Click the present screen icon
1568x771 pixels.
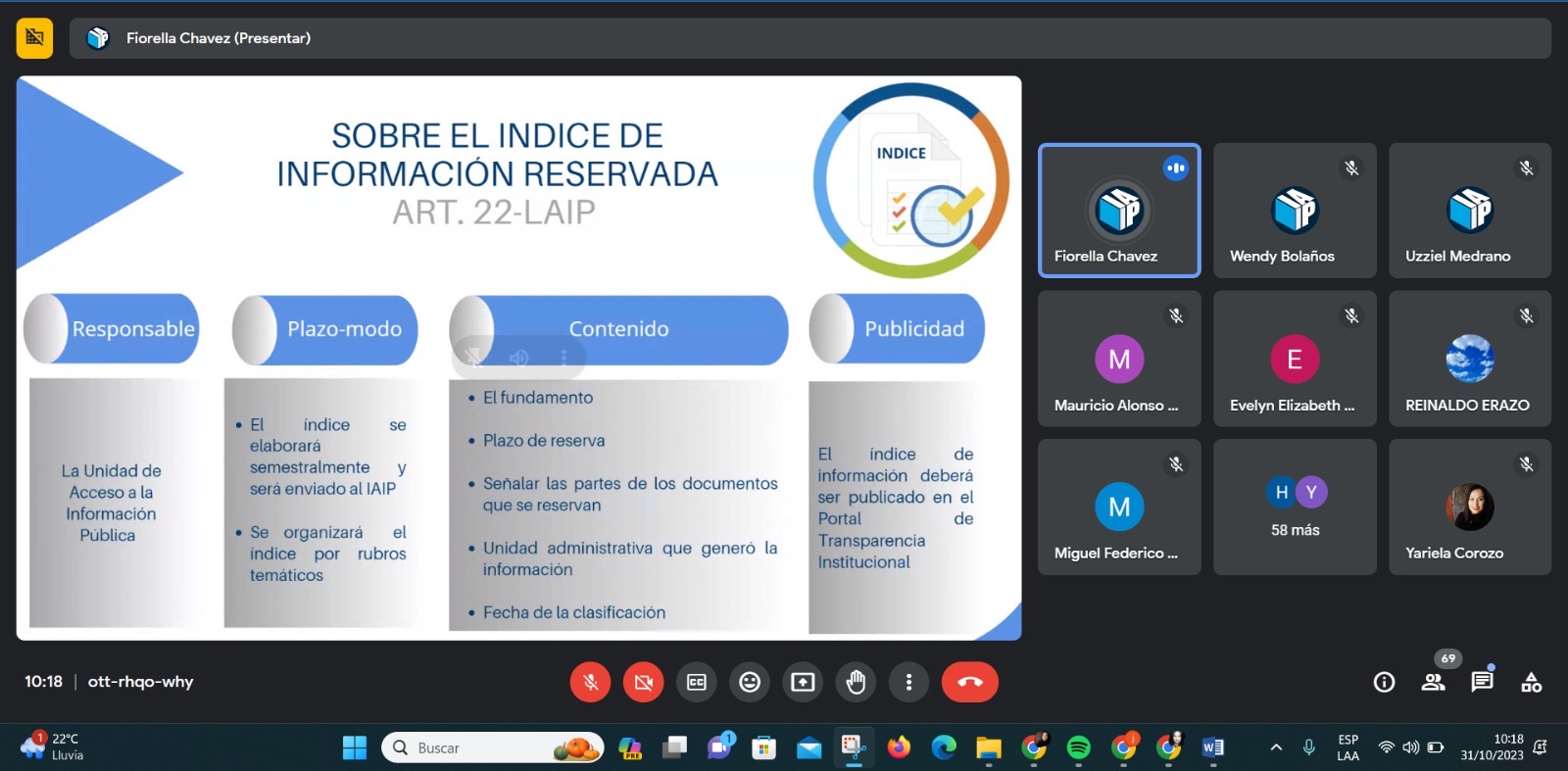pos(803,682)
